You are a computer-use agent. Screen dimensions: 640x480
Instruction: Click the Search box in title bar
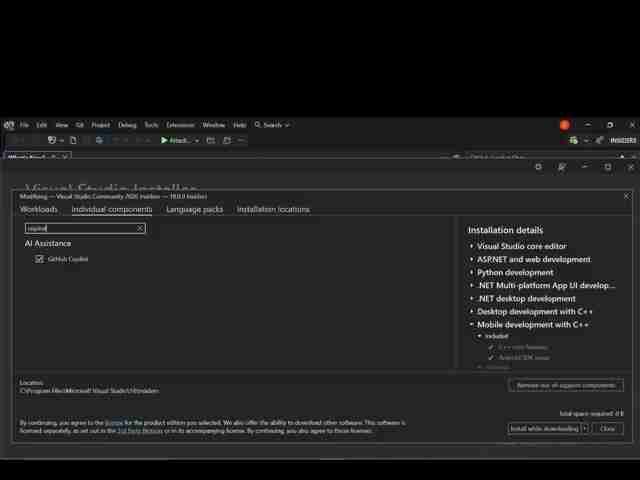271,125
